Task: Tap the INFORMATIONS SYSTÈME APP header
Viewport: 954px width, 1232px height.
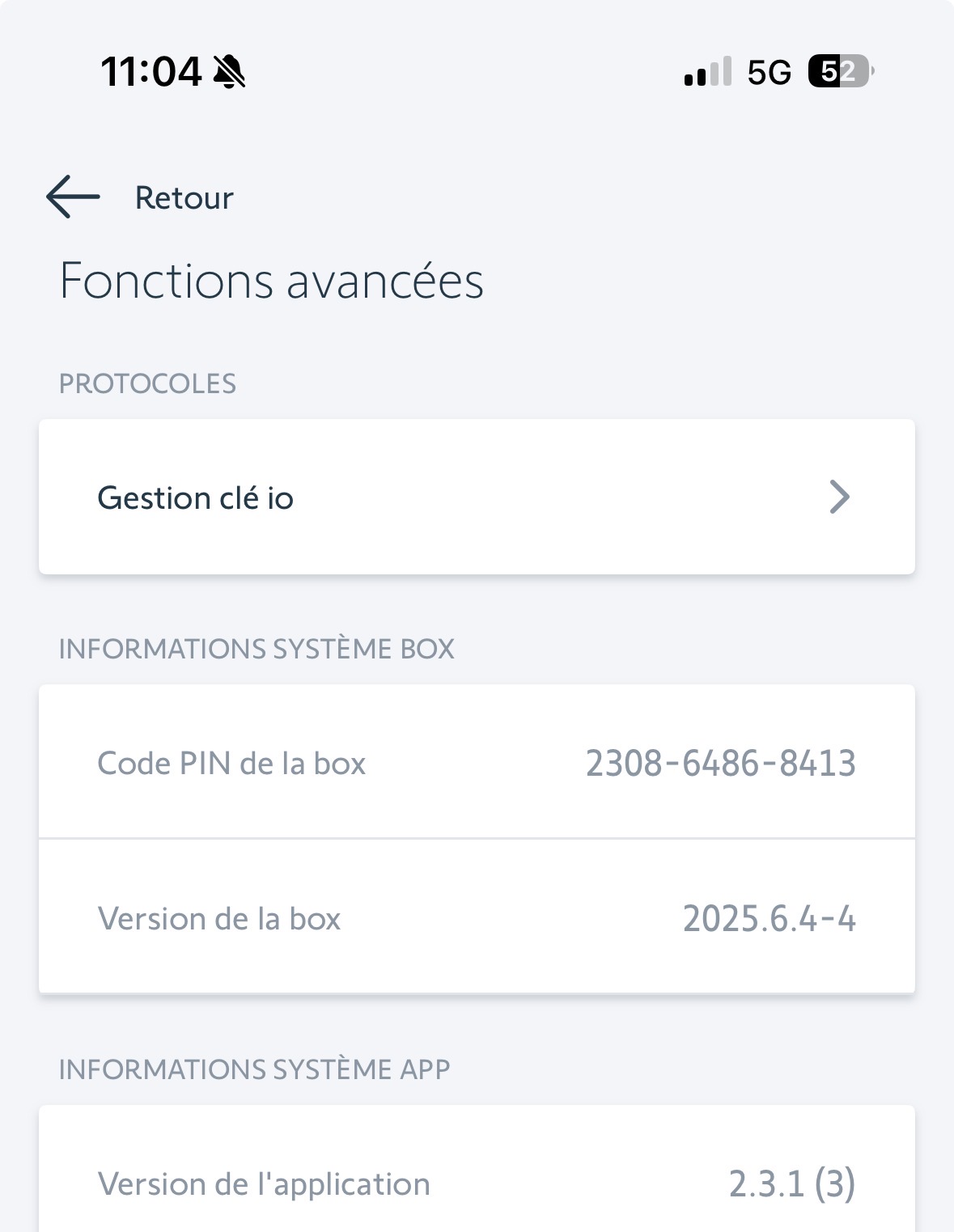Action: [x=254, y=1069]
